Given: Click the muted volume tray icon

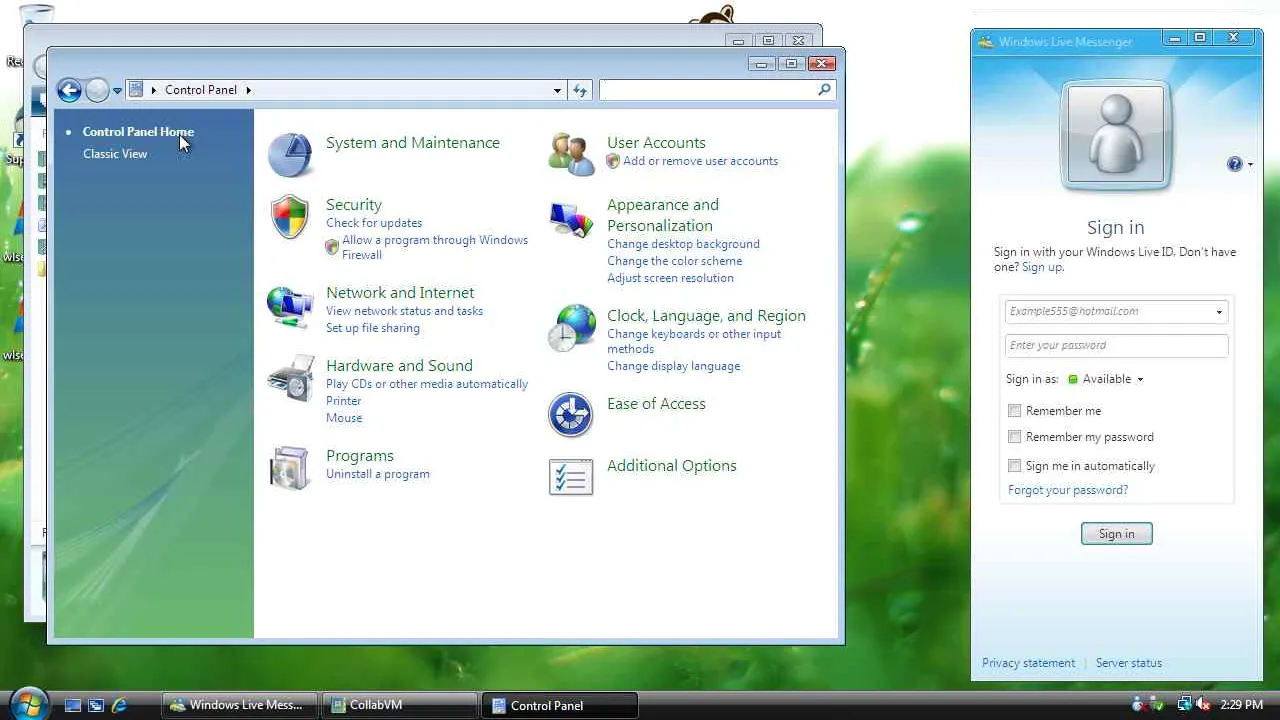Looking at the screenshot, I should click(x=1204, y=705).
